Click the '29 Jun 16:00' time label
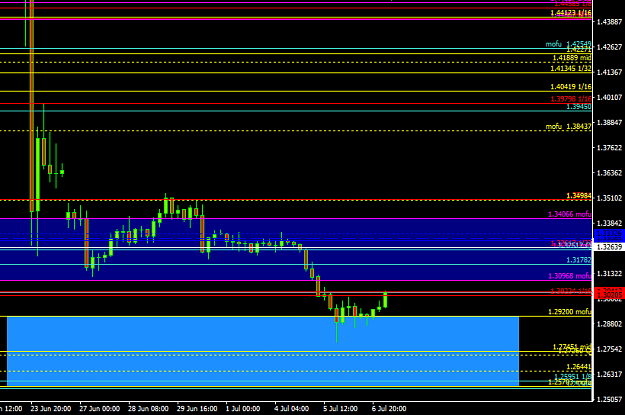The height and width of the screenshot is (415, 625). [x=197, y=409]
